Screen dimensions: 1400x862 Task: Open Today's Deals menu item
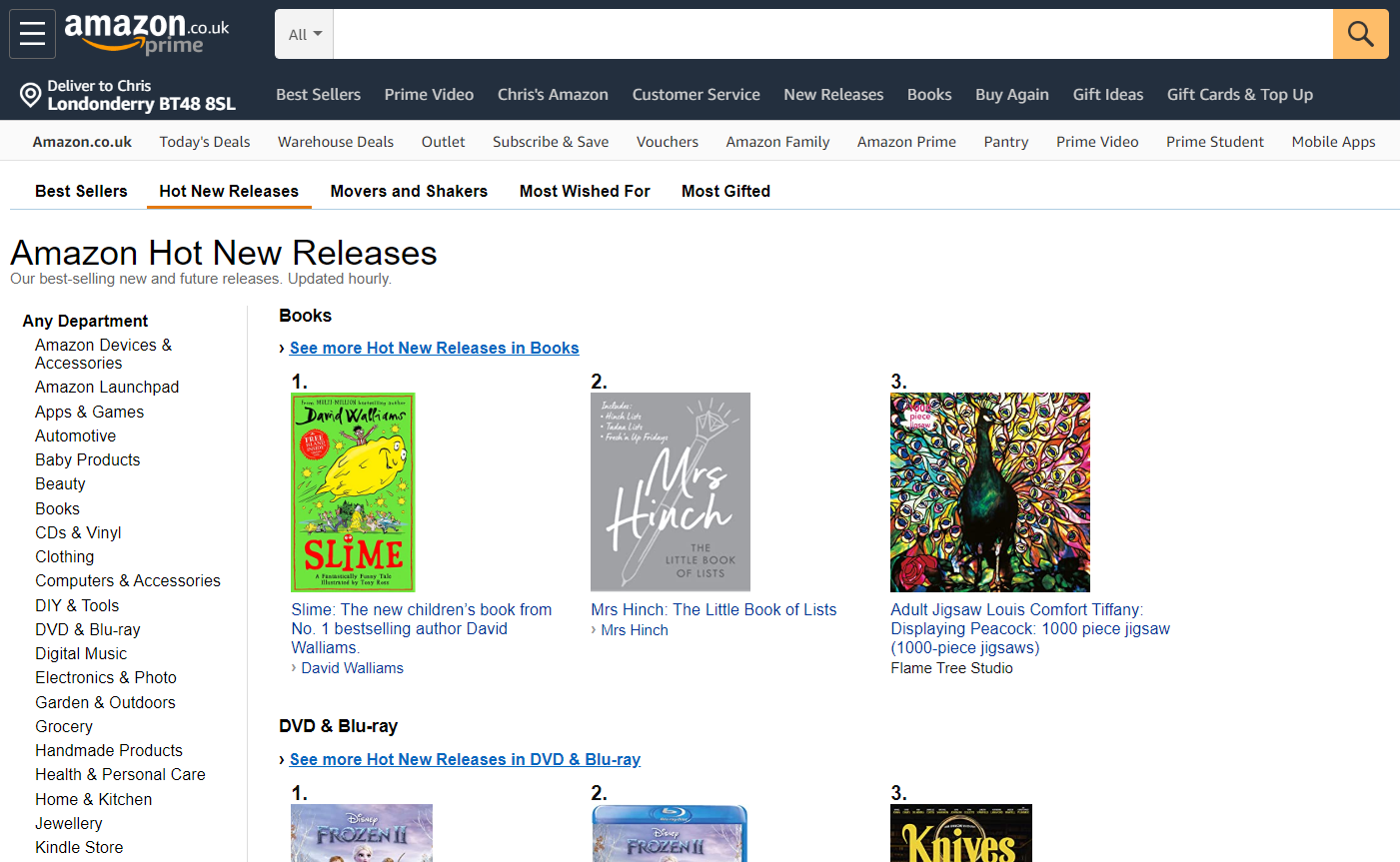(x=204, y=142)
